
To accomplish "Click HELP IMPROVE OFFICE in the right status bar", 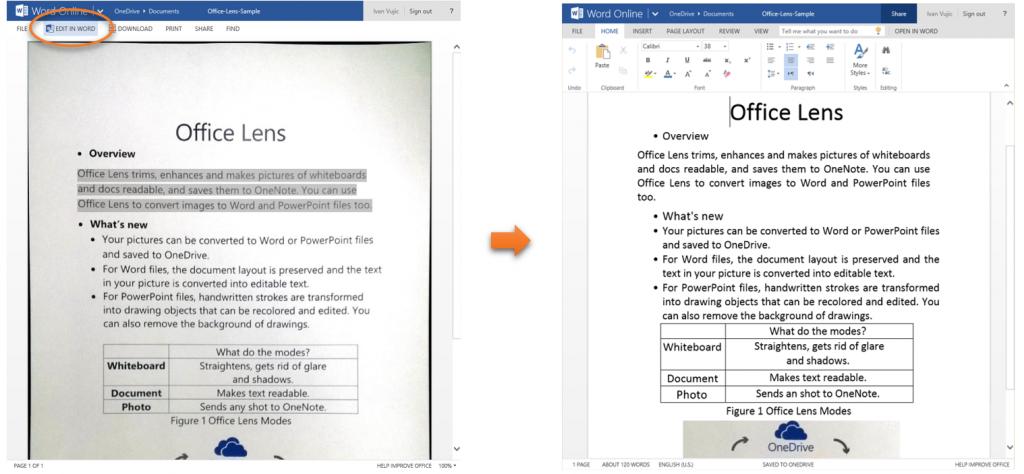I will click(x=982, y=465).
